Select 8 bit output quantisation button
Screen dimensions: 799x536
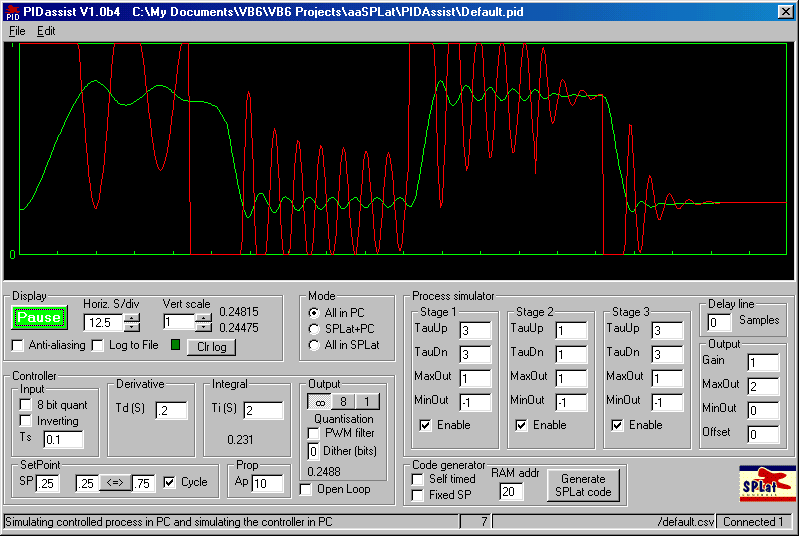click(343, 402)
